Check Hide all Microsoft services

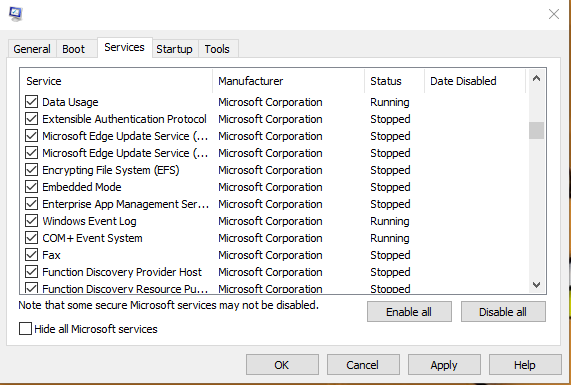point(25,329)
